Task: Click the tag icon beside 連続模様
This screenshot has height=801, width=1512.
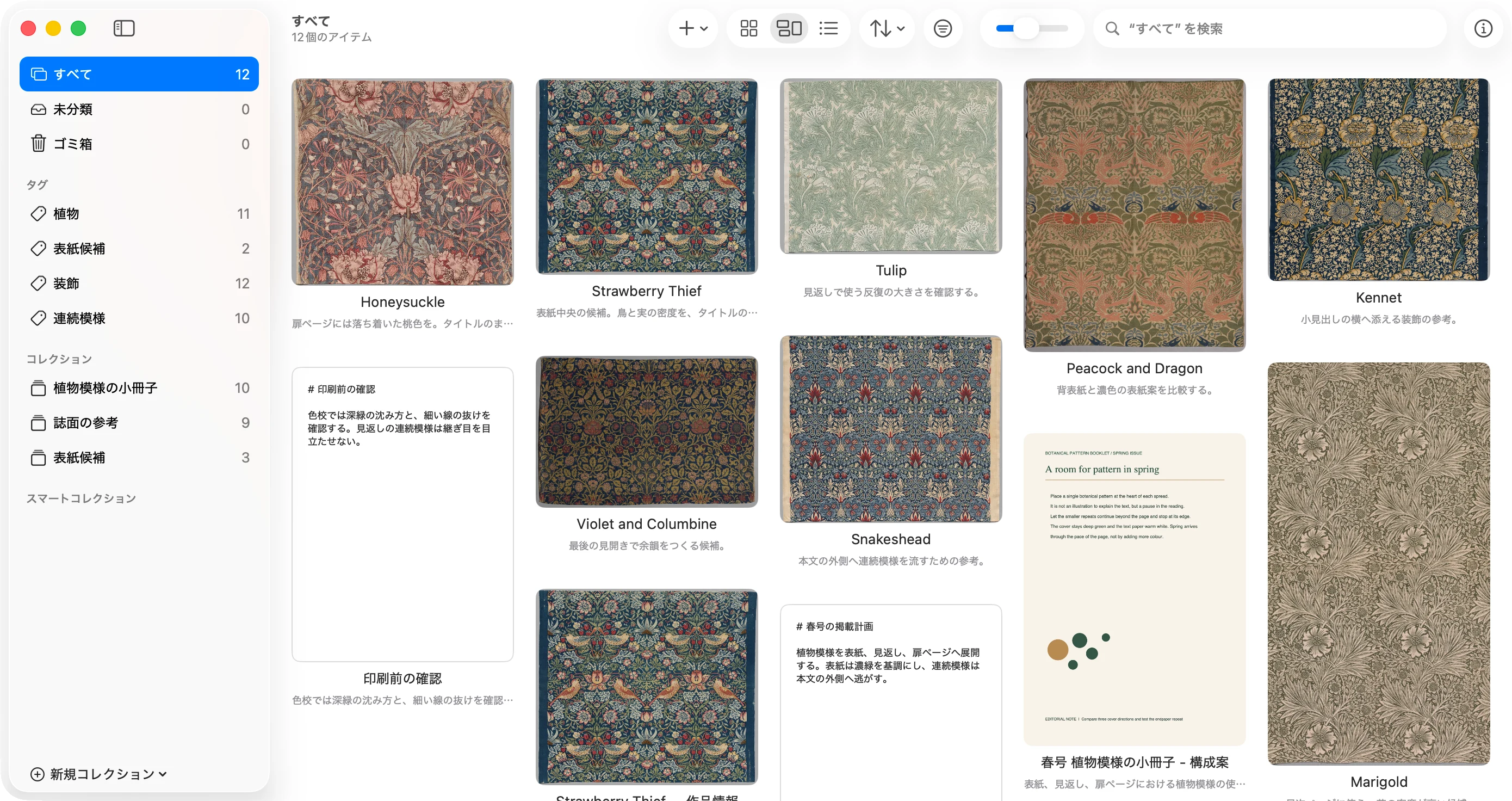Action: click(x=38, y=318)
